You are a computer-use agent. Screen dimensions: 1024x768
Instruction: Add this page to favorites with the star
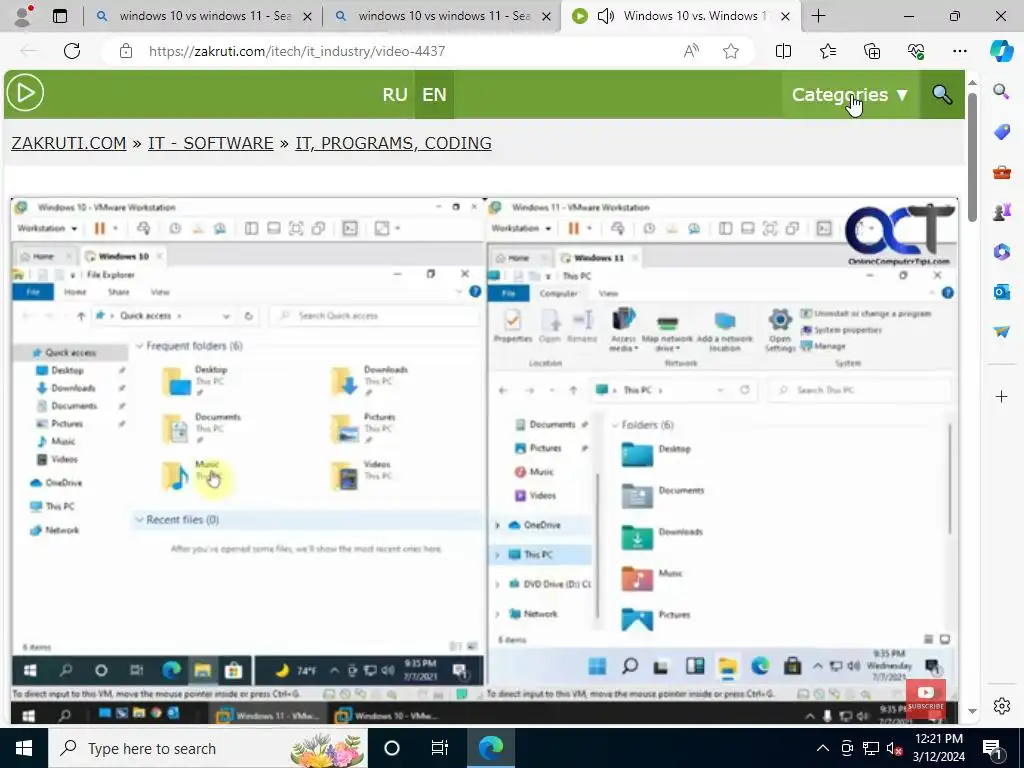coord(731,51)
